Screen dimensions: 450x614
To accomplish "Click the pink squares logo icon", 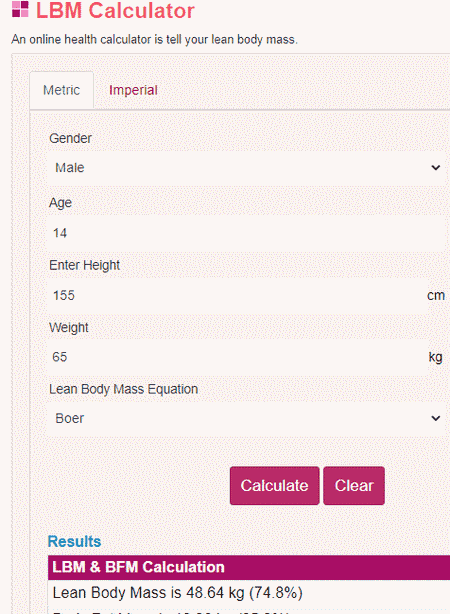I will point(20,9).
